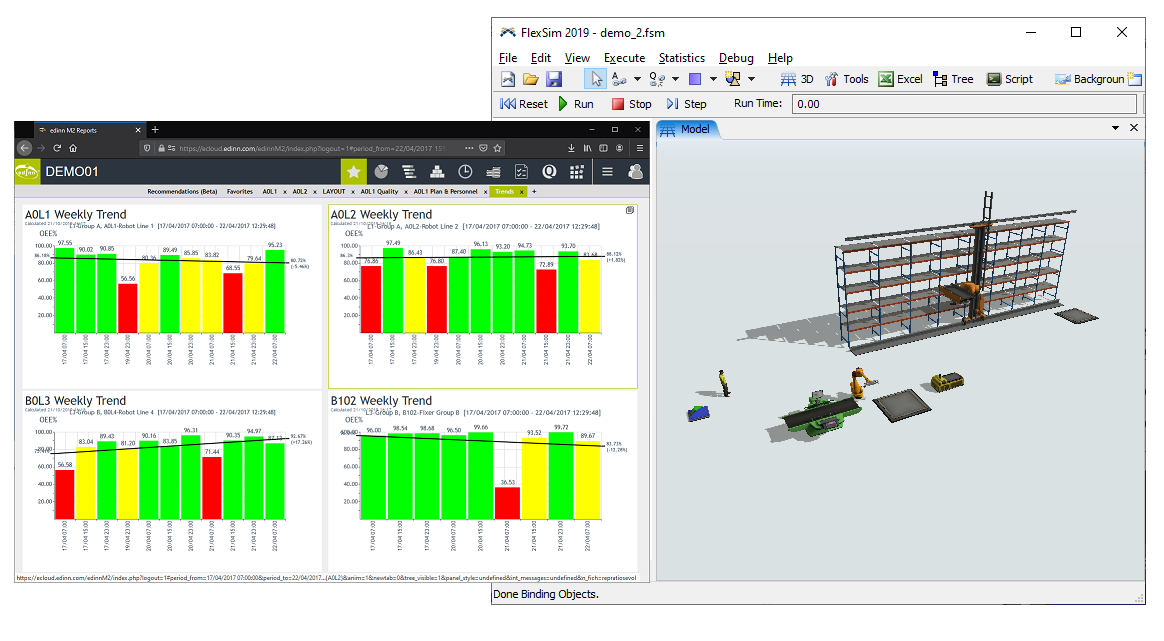The width and height of the screenshot is (1164, 641).
Task: Open the Gantt bars icon in edinn
Action: pyautogui.click(x=409, y=172)
